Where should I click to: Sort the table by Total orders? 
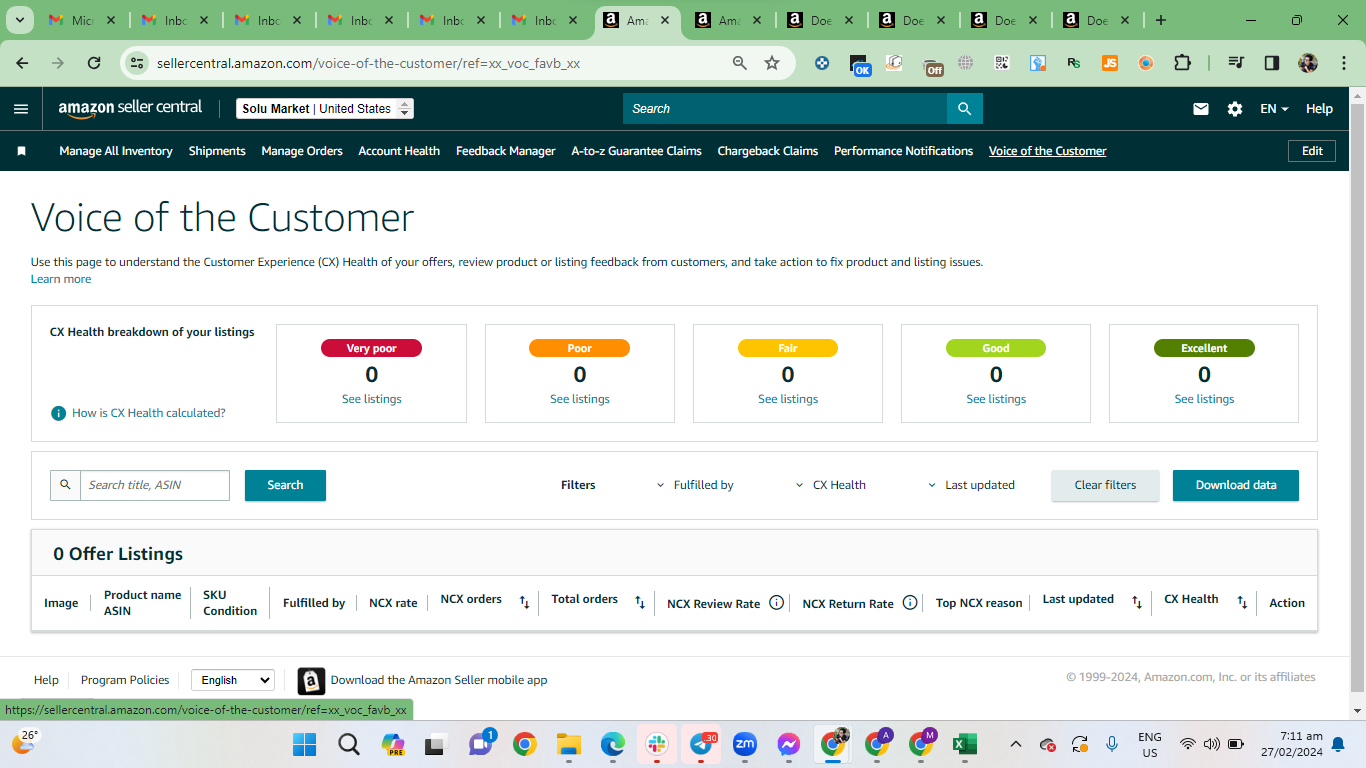[x=640, y=602]
